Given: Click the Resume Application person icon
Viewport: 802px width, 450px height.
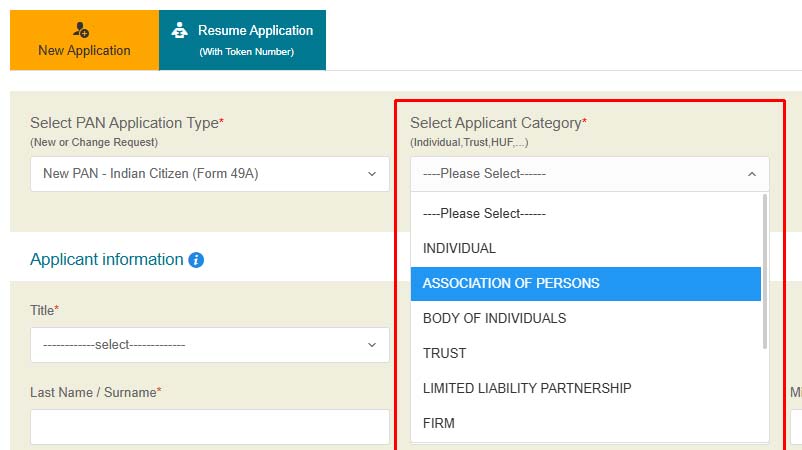Looking at the screenshot, I should click(x=180, y=30).
